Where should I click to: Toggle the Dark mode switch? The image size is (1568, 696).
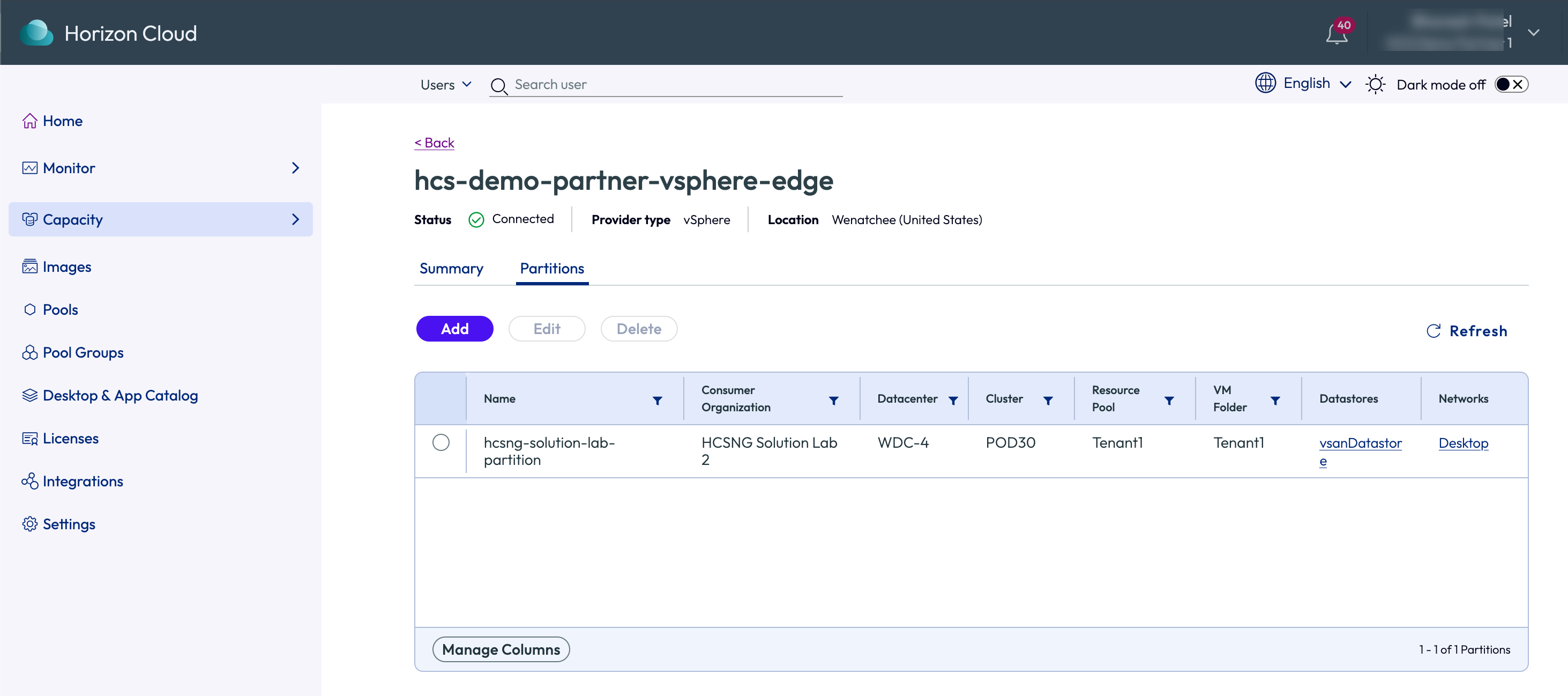pyautogui.click(x=1511, y=85)
